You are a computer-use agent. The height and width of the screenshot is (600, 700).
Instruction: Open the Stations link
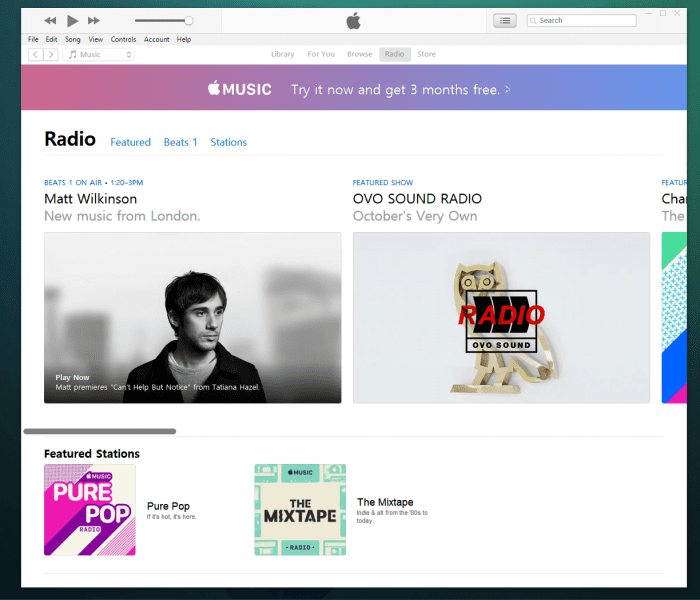[229, 142]
